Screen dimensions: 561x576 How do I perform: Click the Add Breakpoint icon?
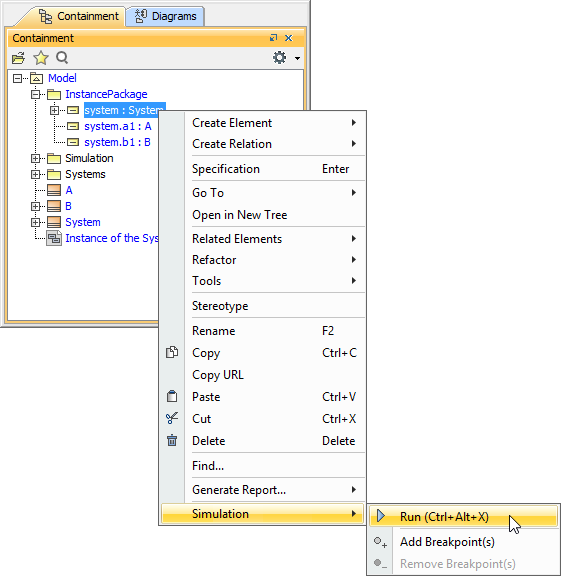click(380, 542)
